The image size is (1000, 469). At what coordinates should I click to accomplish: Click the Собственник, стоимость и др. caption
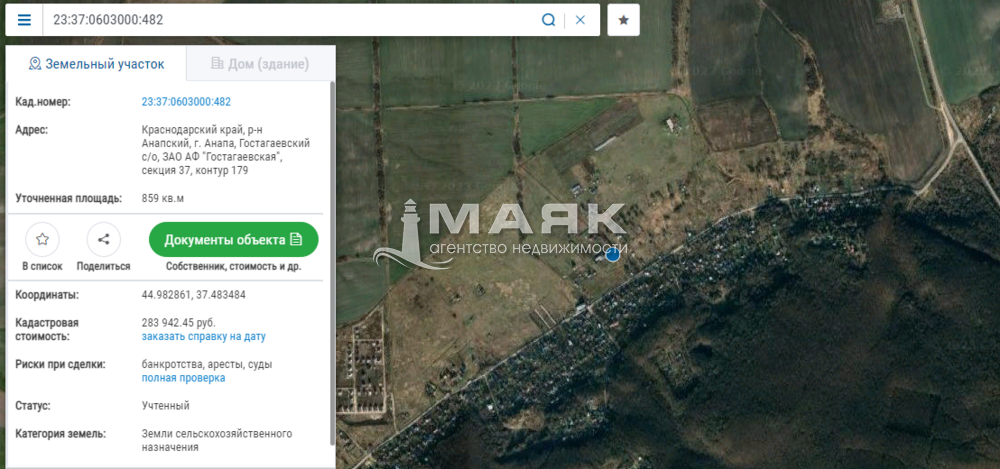[234, 267]
